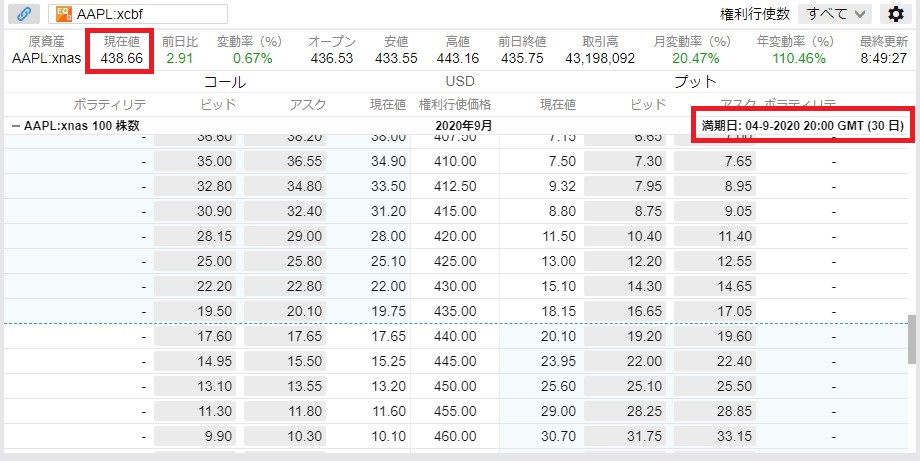The image size is (920, 461).
Task: Click the コール section header
Action: click(x=225, y=82)
